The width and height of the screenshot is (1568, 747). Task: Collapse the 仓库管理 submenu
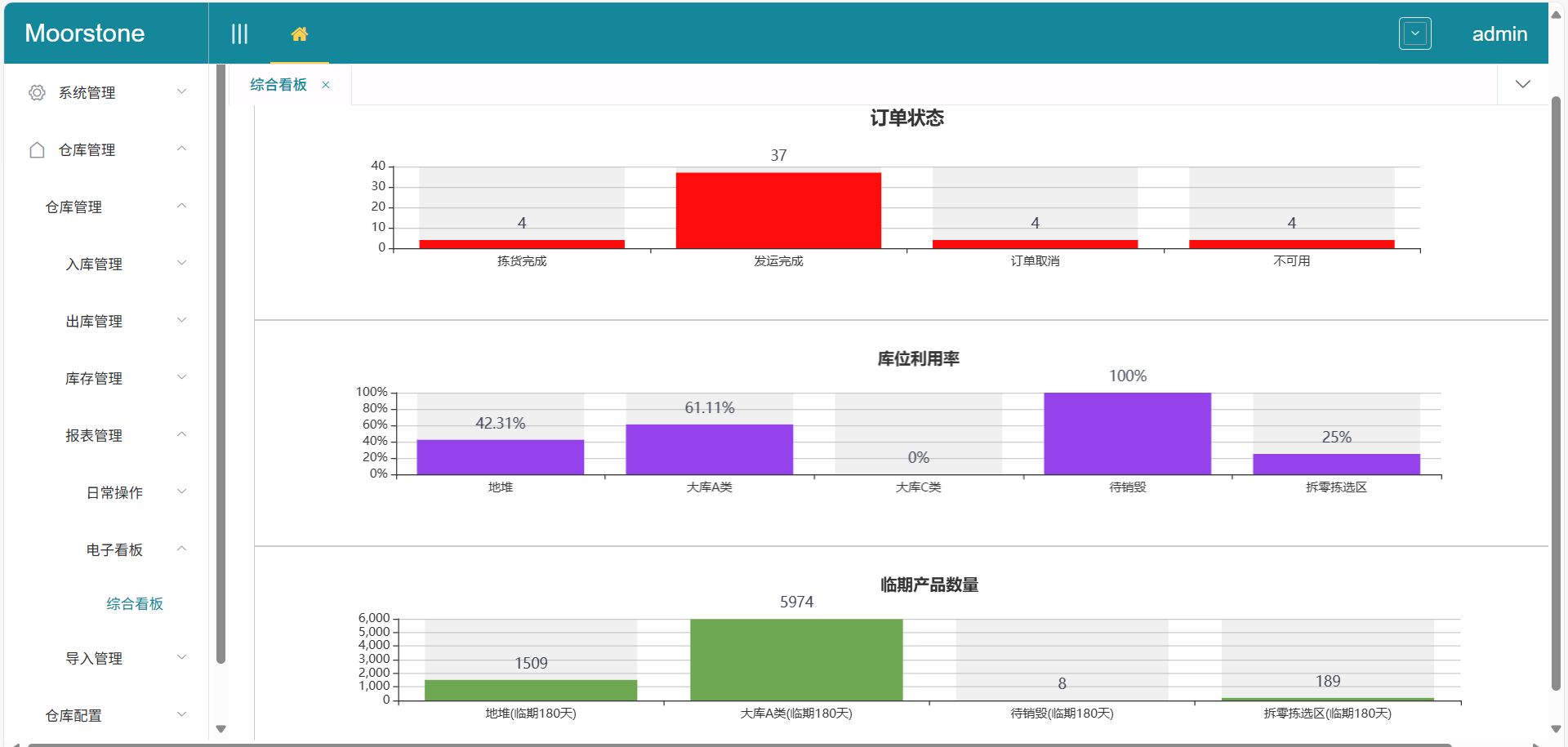point(181,206)
